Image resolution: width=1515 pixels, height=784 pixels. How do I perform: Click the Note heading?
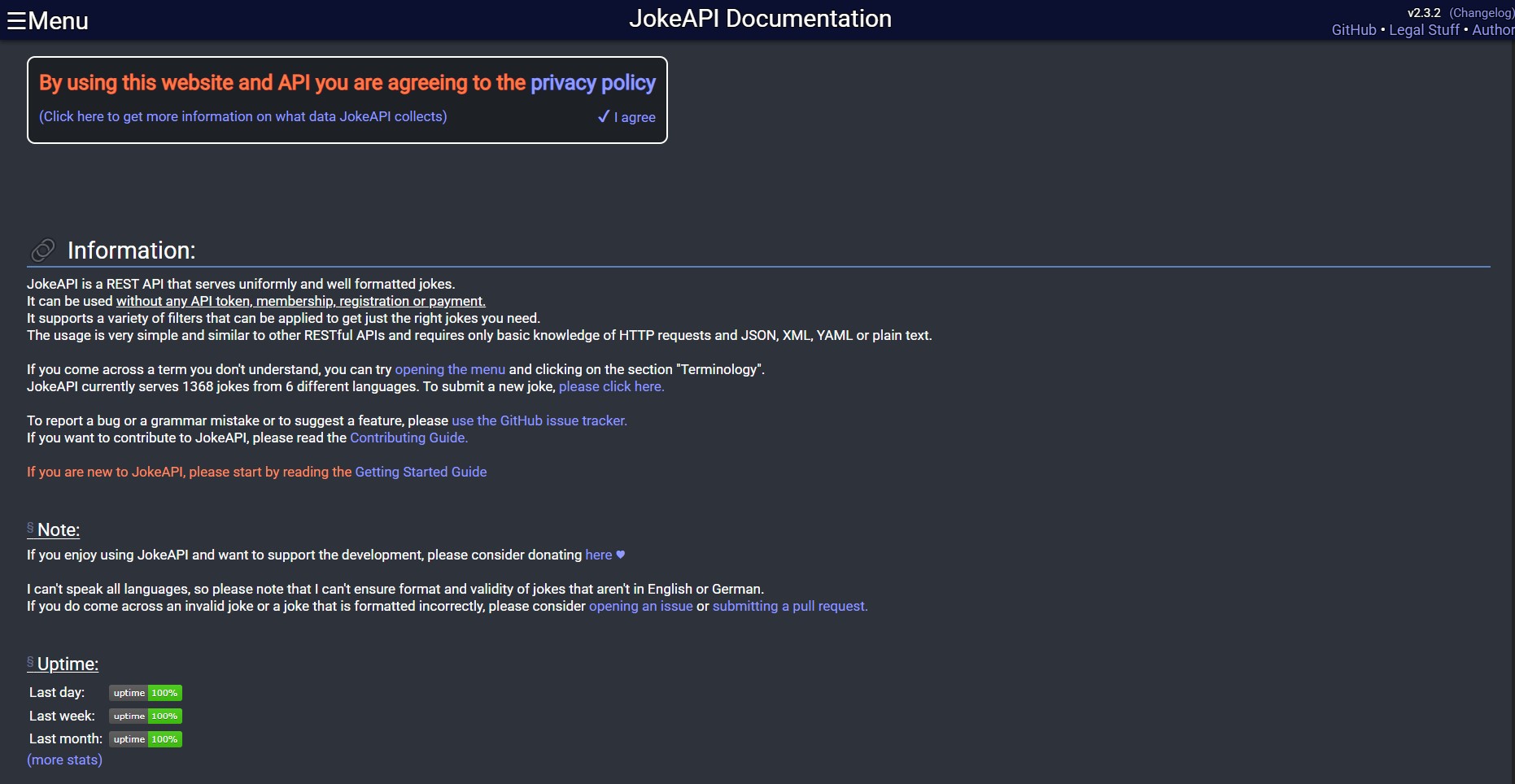(59, 529)
